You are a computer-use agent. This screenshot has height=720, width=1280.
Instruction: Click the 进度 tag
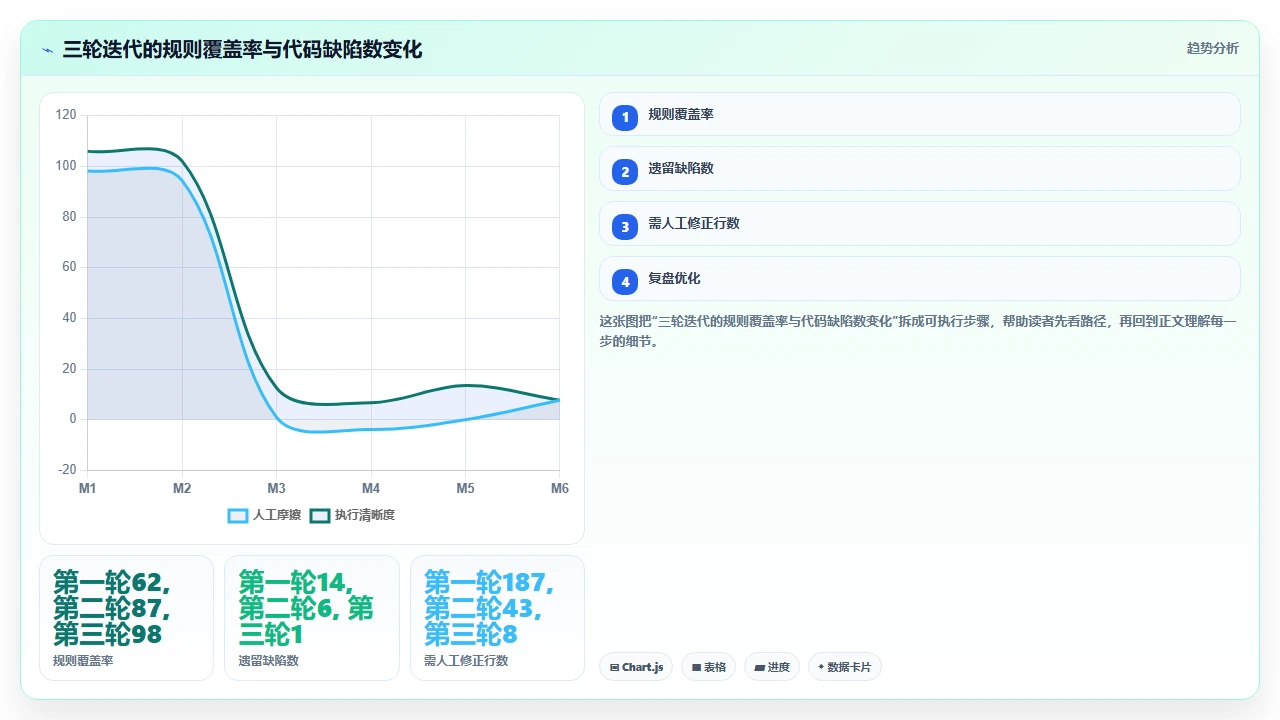(x=771, y=667)
